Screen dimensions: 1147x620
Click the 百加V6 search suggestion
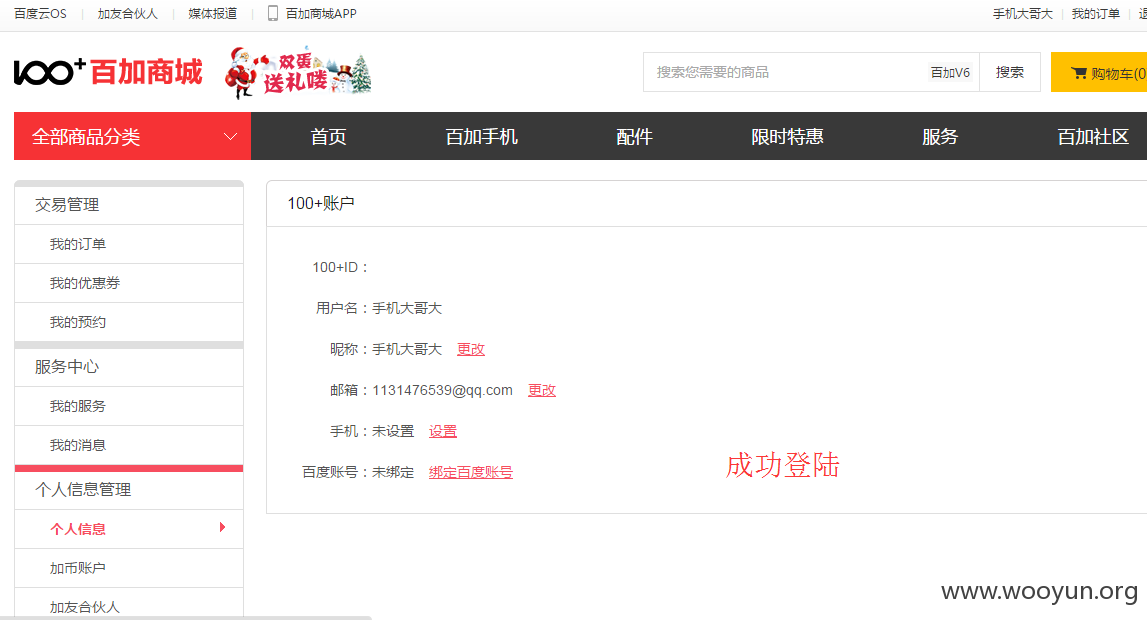tap(950, 72)
